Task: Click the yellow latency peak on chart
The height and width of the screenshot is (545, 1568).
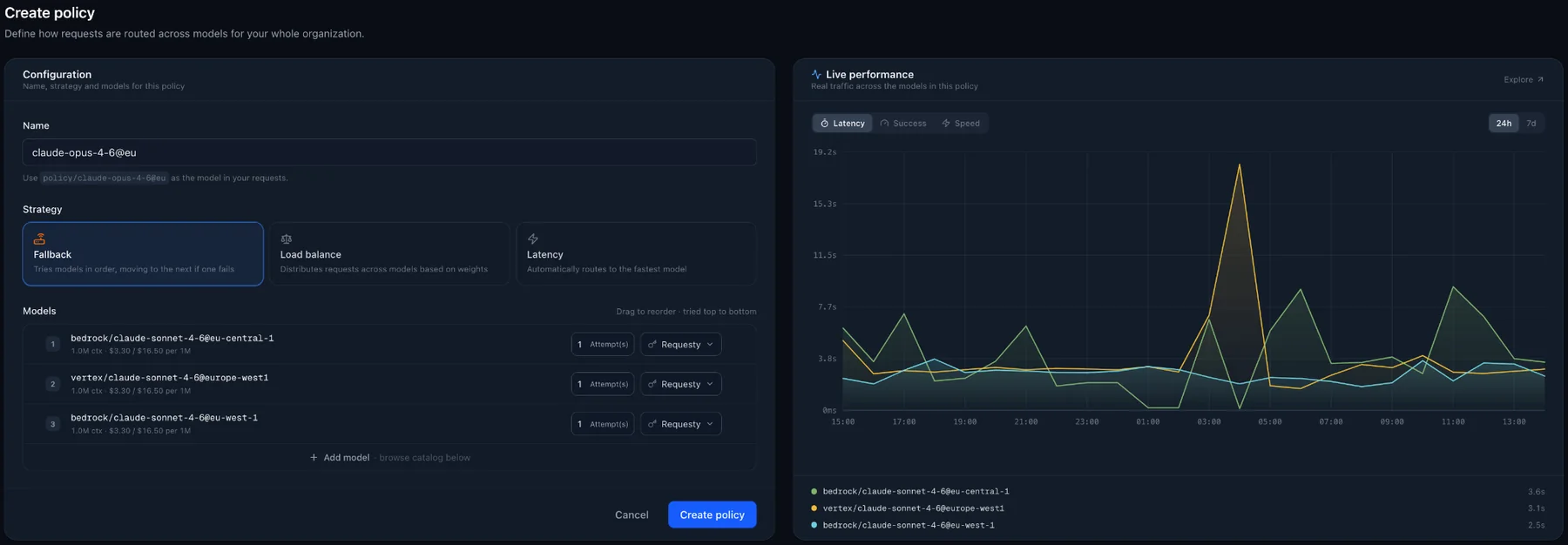Action: 1239,165
